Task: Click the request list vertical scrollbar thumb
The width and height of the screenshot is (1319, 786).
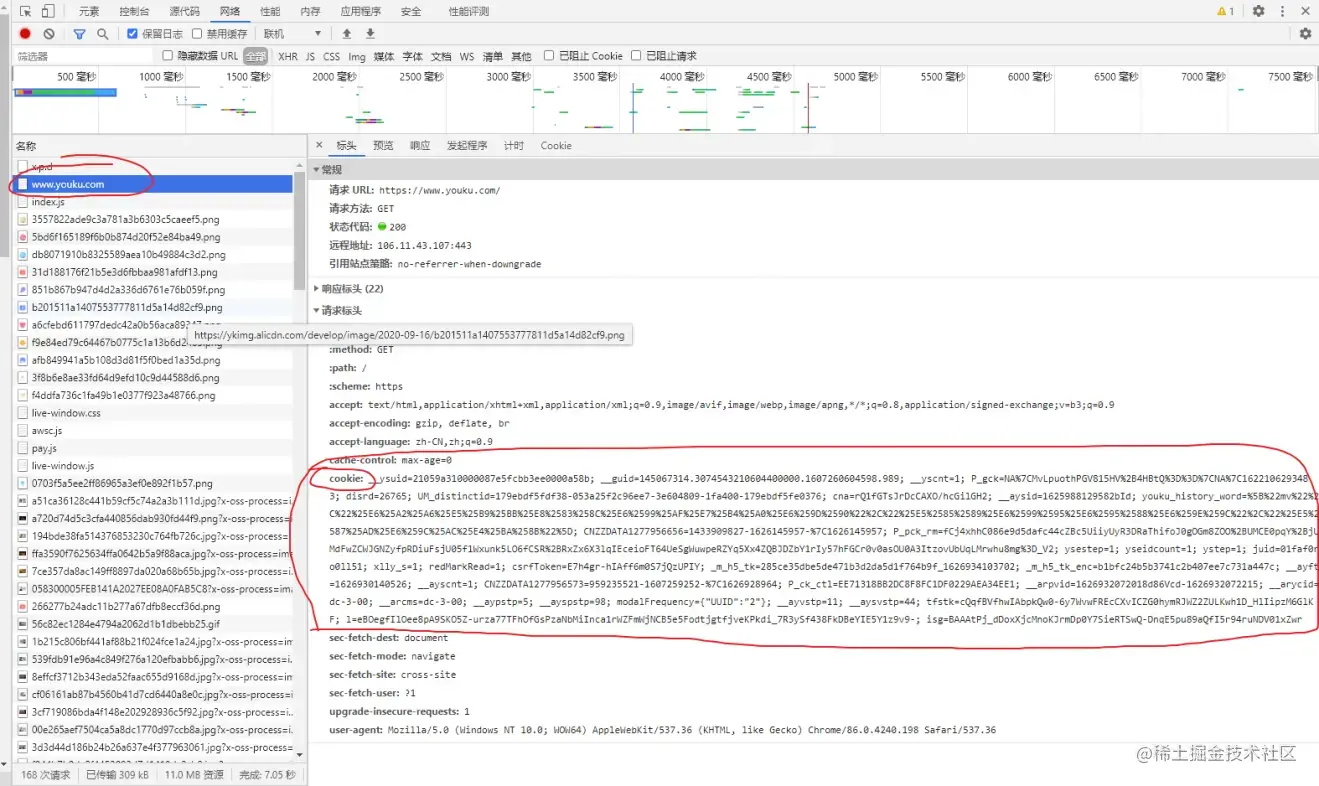Action: [x=299, y=230]
